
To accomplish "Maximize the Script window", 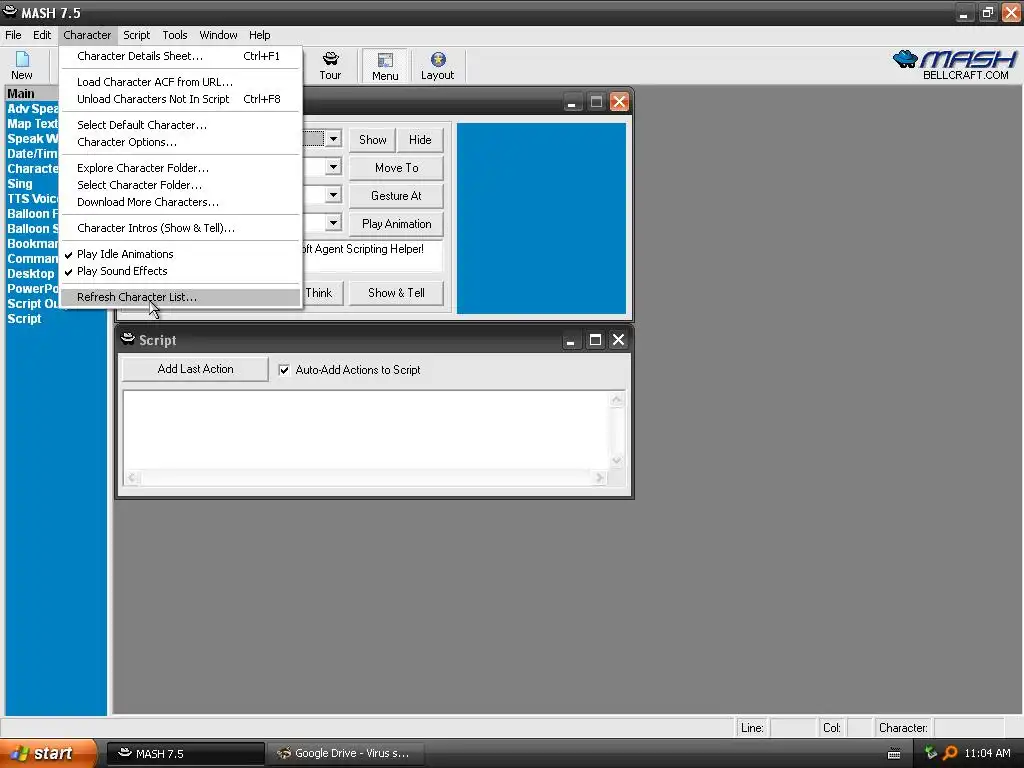I will tap(595, 340).
